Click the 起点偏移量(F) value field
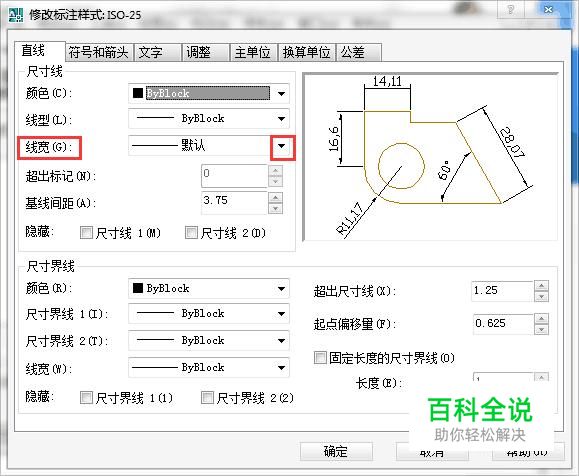This screenshot has width=579, height=476. [x=503, y=324]
